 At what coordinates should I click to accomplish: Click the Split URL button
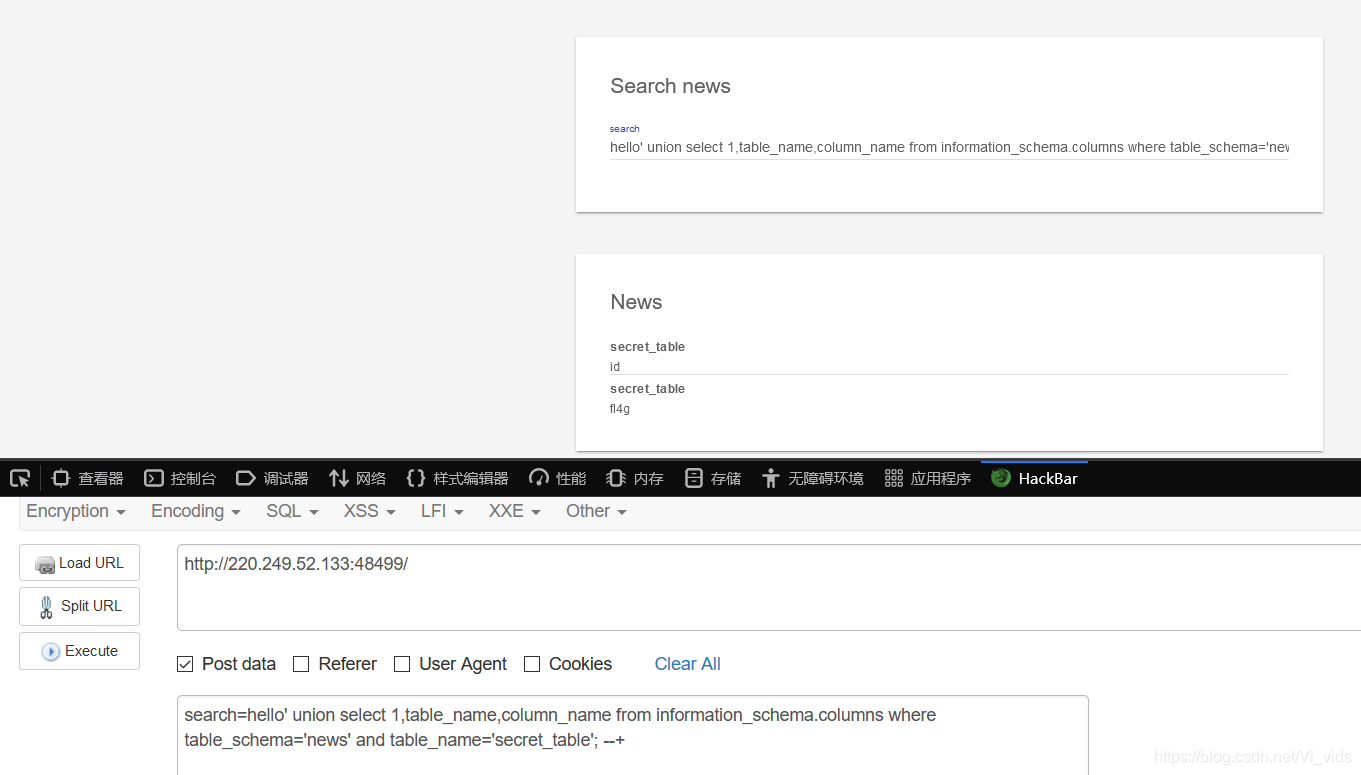coord(79,606)
